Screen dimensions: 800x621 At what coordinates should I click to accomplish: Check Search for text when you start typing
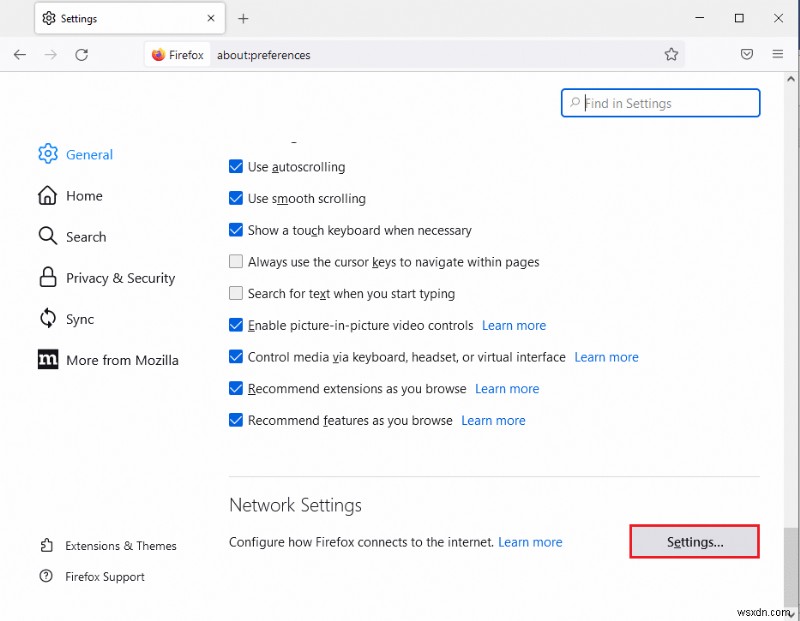click(x=236, y=293)
